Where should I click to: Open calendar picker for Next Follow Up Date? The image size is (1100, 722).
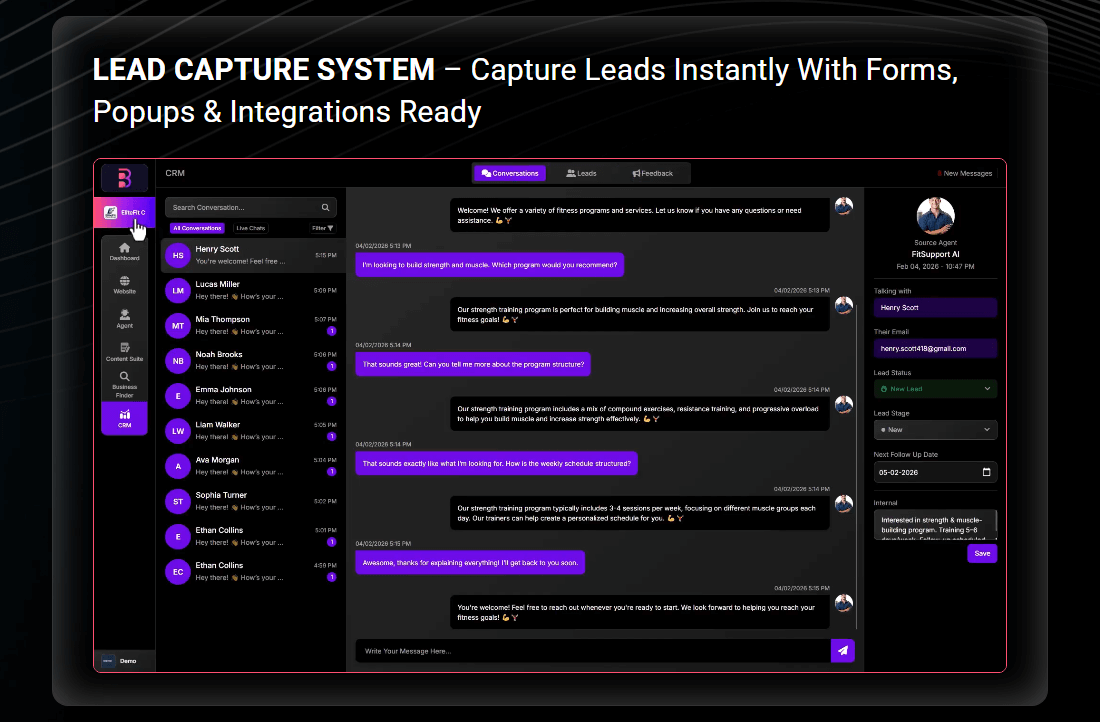986,472
